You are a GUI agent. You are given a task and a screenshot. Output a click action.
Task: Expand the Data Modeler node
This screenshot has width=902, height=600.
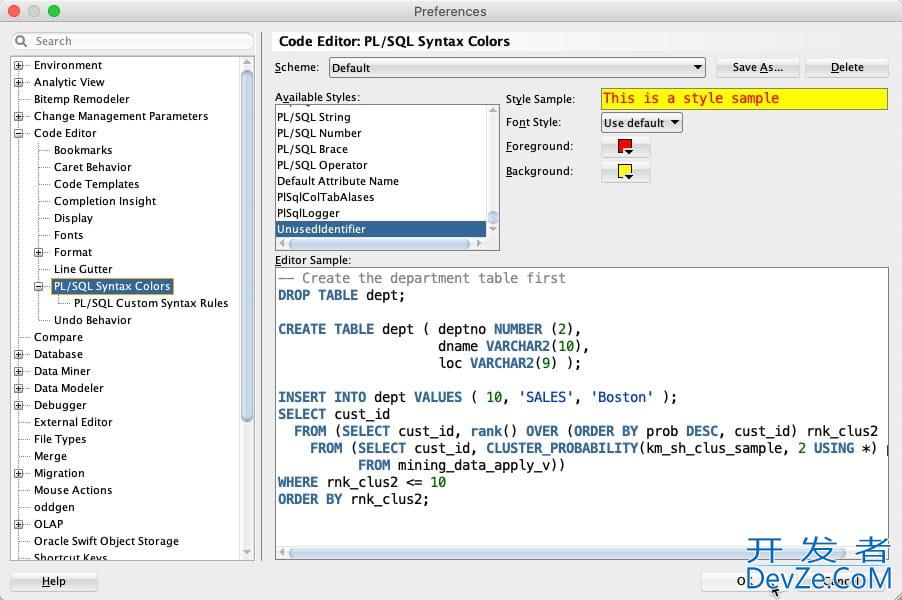tap(18, 388)
